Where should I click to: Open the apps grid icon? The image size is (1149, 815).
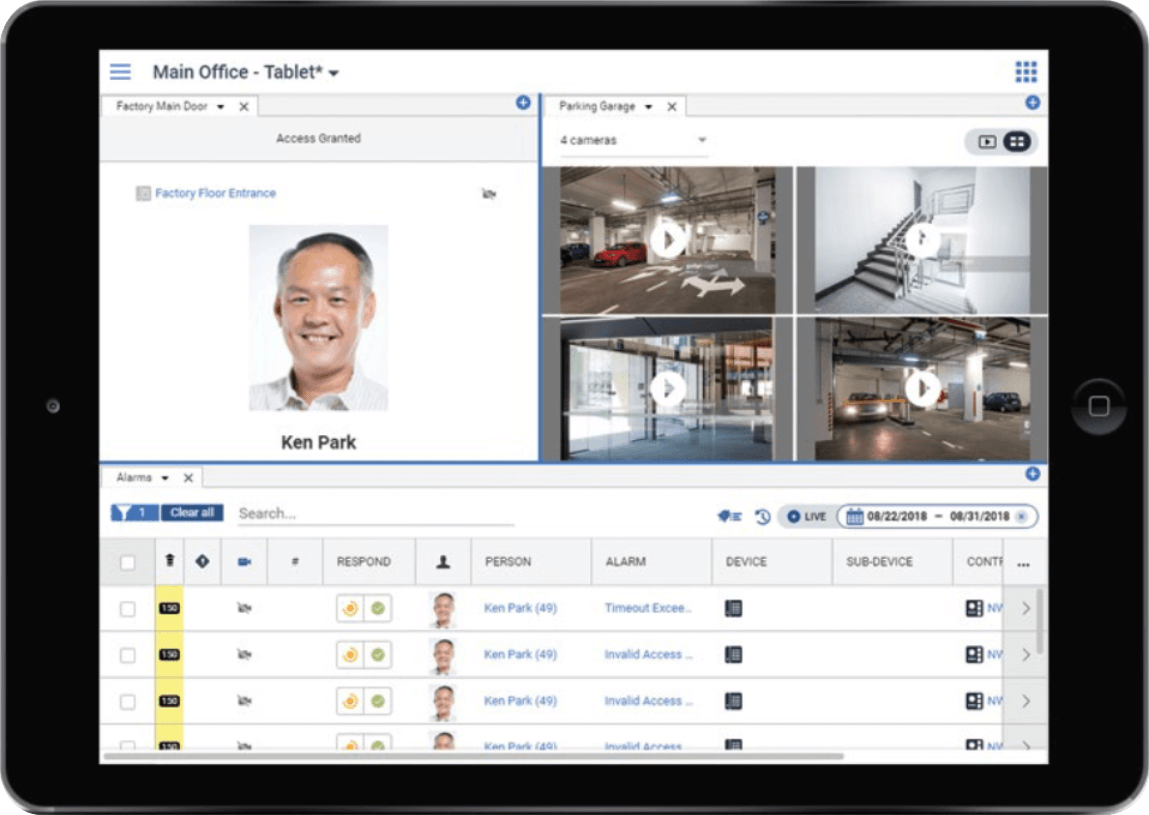point(1026,72)
